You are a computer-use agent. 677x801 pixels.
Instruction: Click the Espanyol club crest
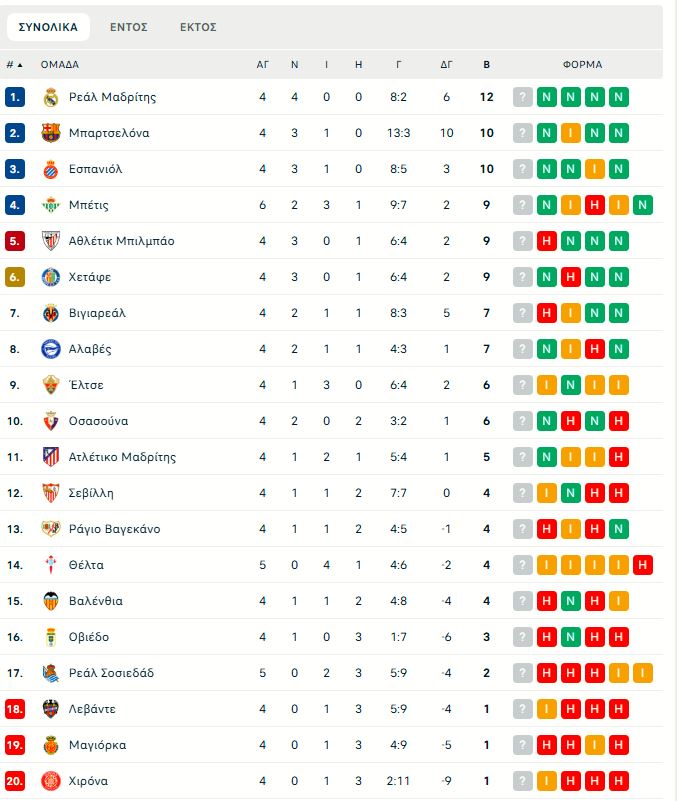click(51, 169)
